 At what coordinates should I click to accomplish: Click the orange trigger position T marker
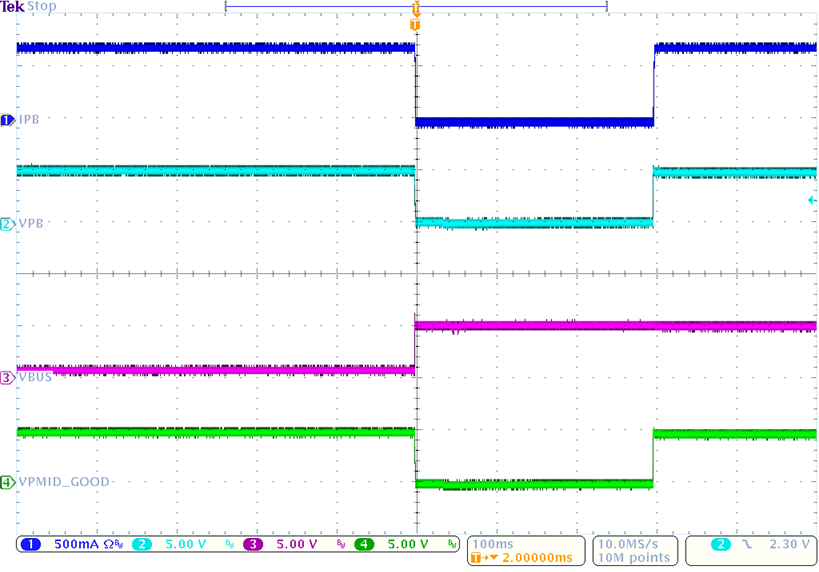pos(415,22)
